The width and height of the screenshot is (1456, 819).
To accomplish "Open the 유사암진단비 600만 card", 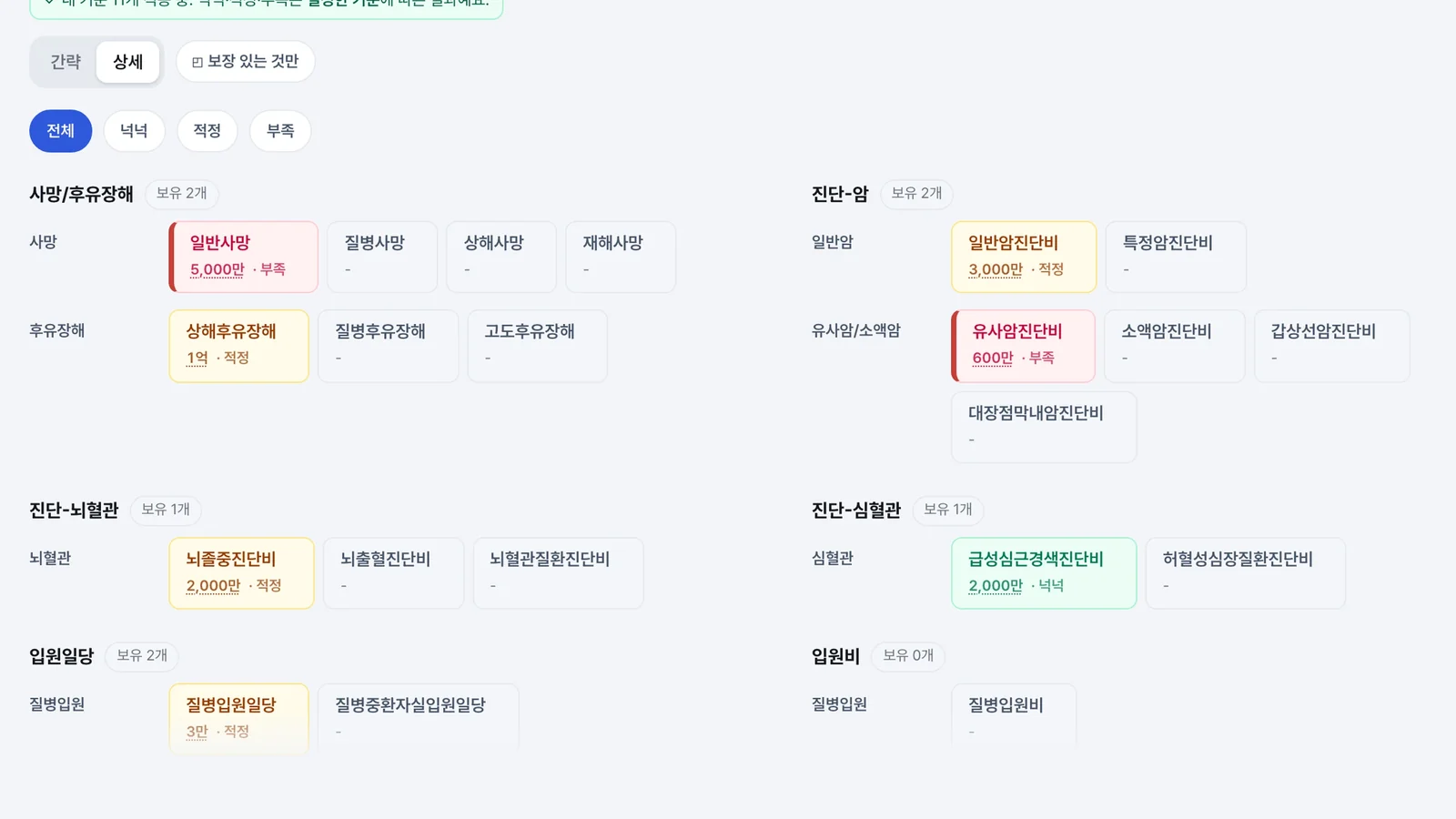I will pos(1024,346).
